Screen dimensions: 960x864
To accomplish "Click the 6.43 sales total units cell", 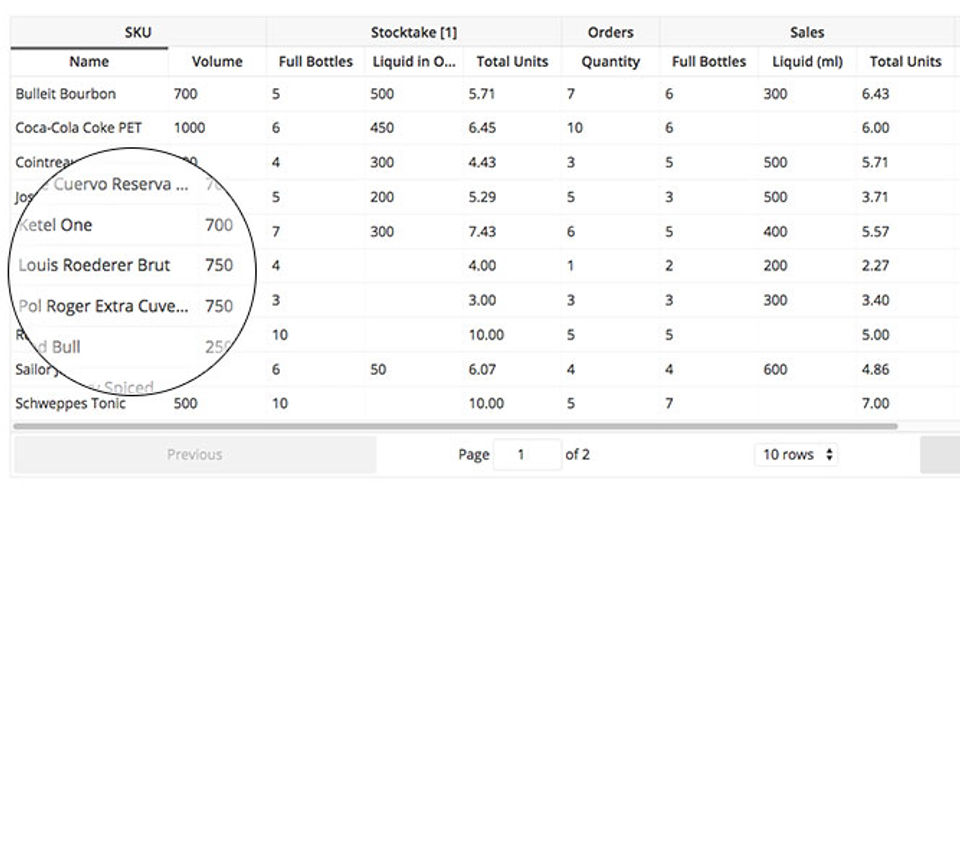I will (875, 94).
